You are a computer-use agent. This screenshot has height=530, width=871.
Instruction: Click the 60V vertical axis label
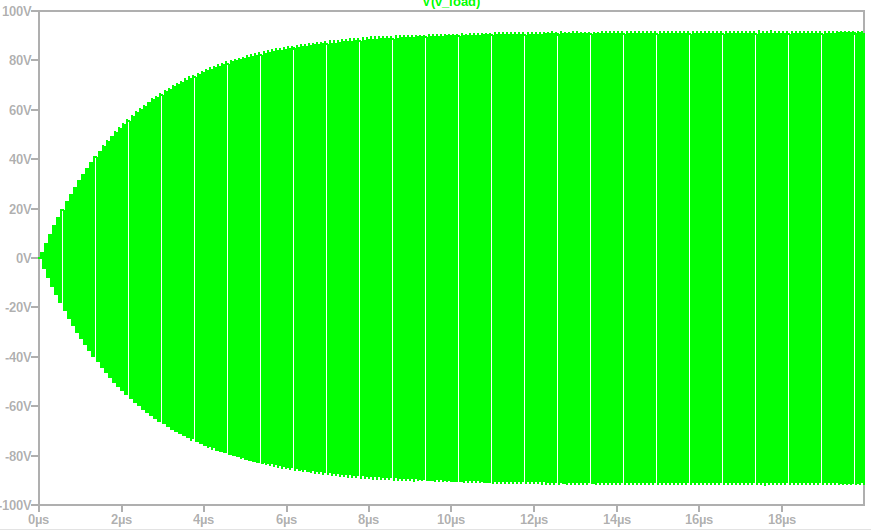(x=21, y=110)
